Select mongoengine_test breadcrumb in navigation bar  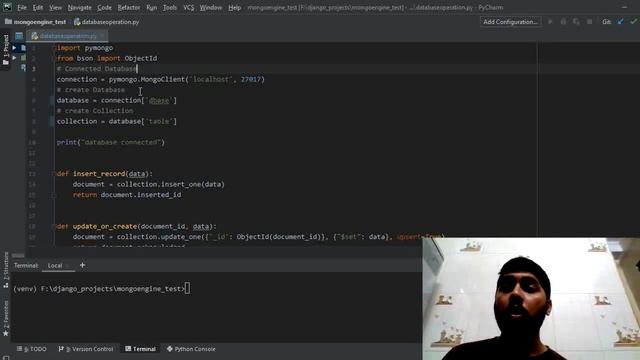[x=36, y=22]
